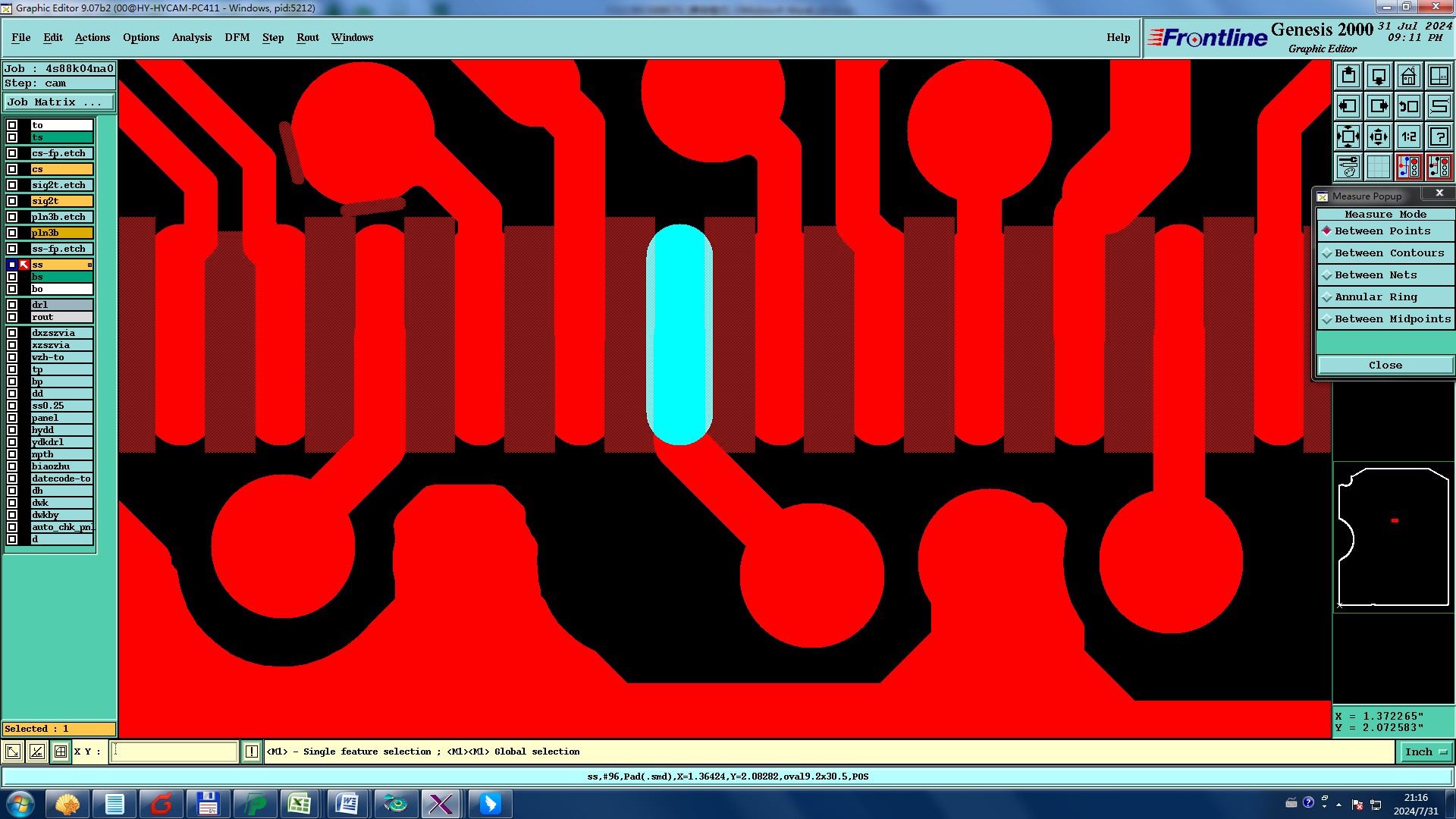Open the tools and palette settings icon

point(1348,167)
